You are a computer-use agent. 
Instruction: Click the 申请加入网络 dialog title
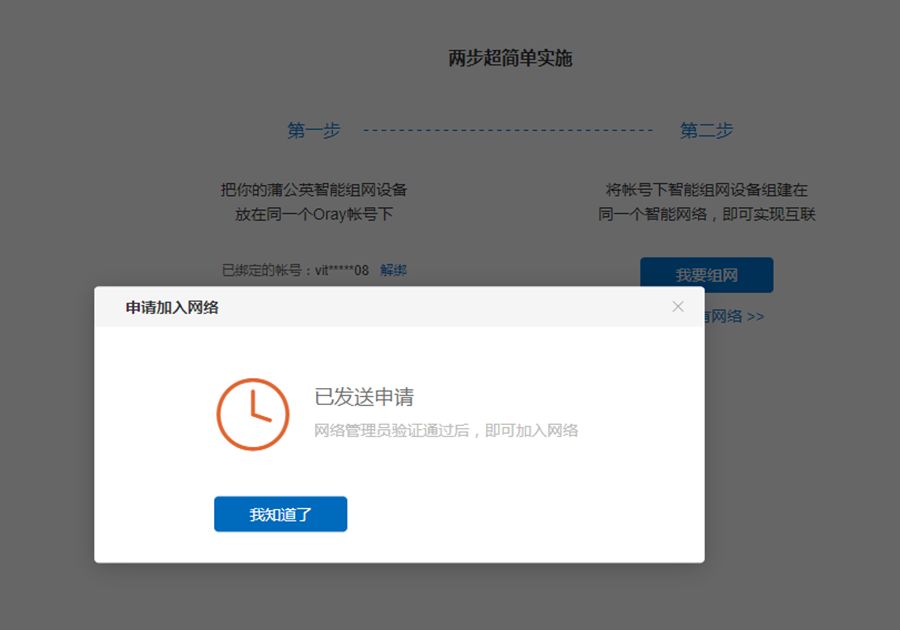tap(172, 308)
